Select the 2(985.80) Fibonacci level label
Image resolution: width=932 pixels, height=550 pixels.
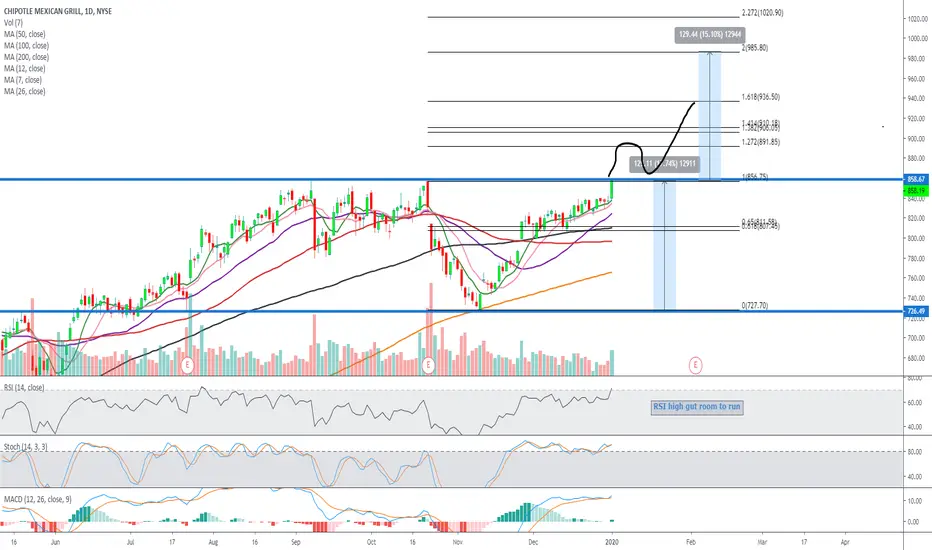coord(754,48)
